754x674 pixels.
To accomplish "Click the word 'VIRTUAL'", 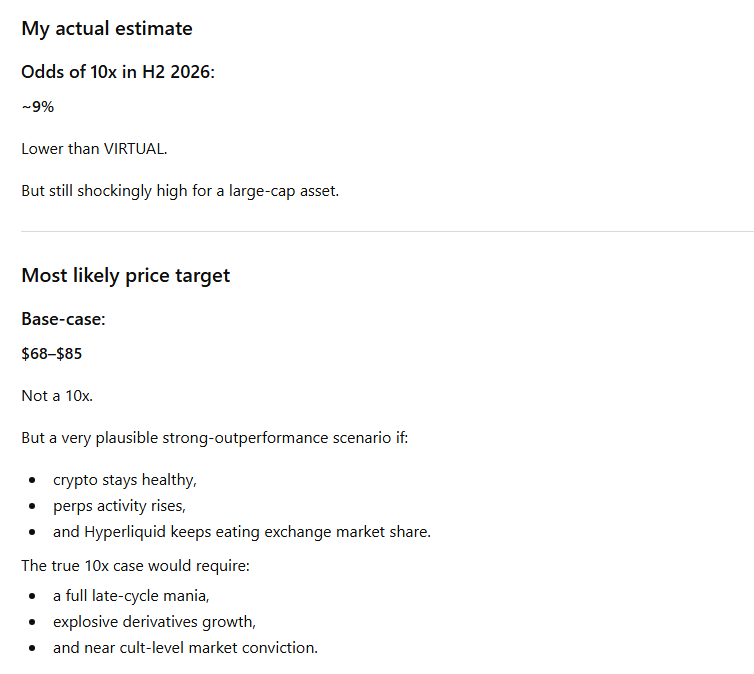I will pos(134,149).
